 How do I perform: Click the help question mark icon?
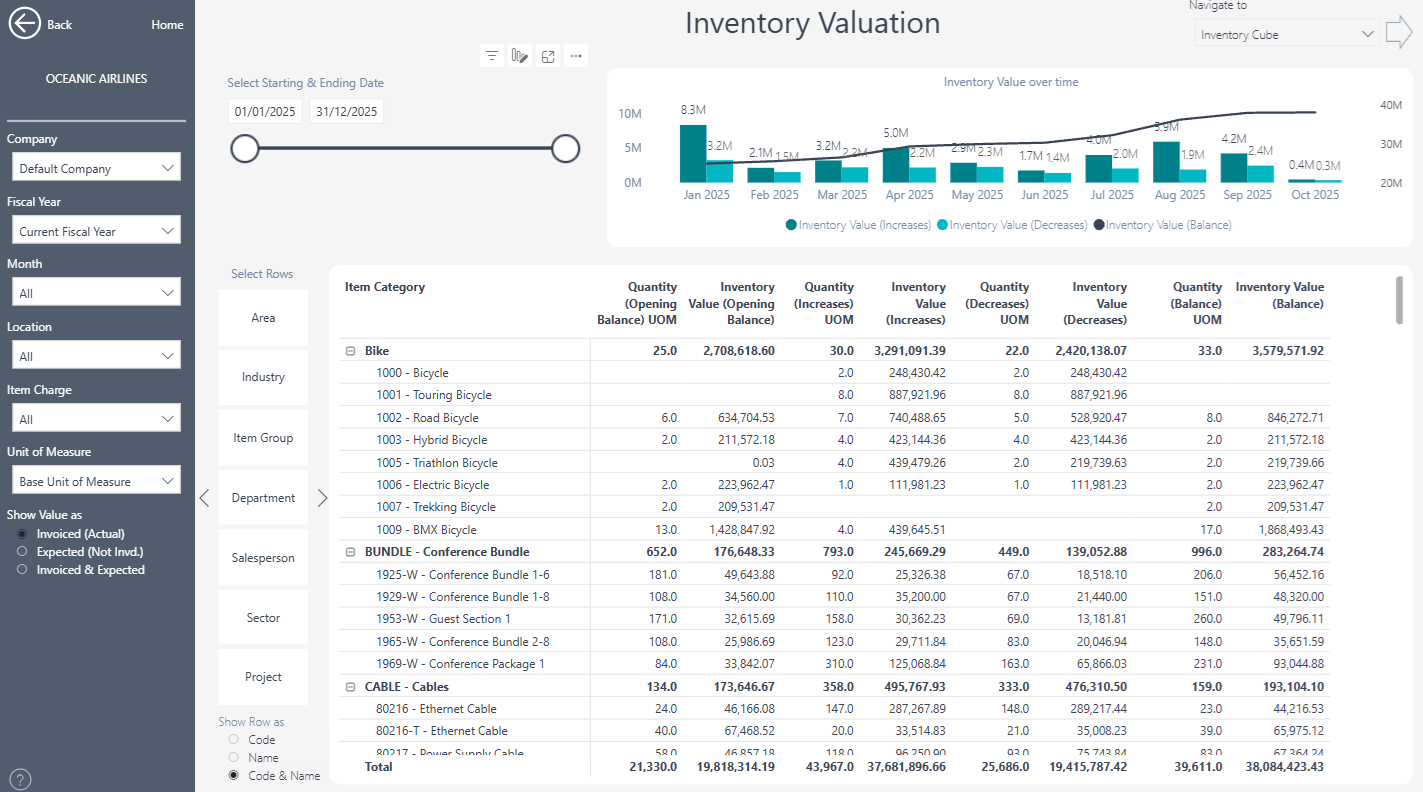(x=20, y=779)
